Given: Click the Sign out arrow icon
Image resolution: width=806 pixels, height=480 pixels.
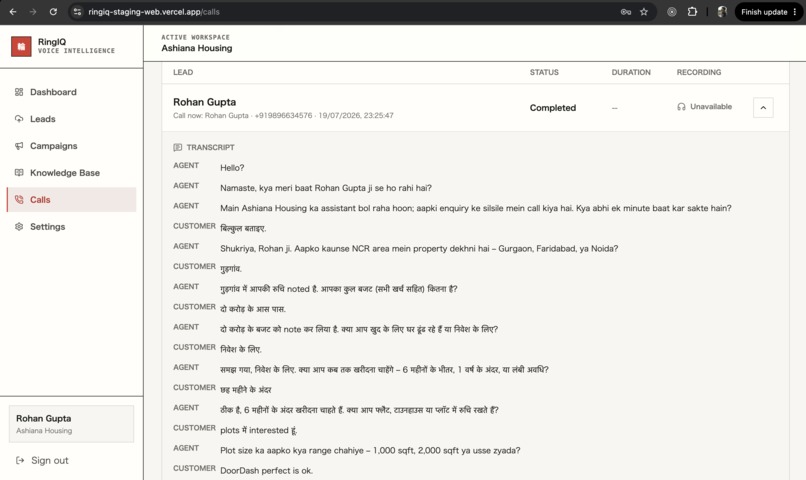Looking at the screenshot, I should coord(20,460).
